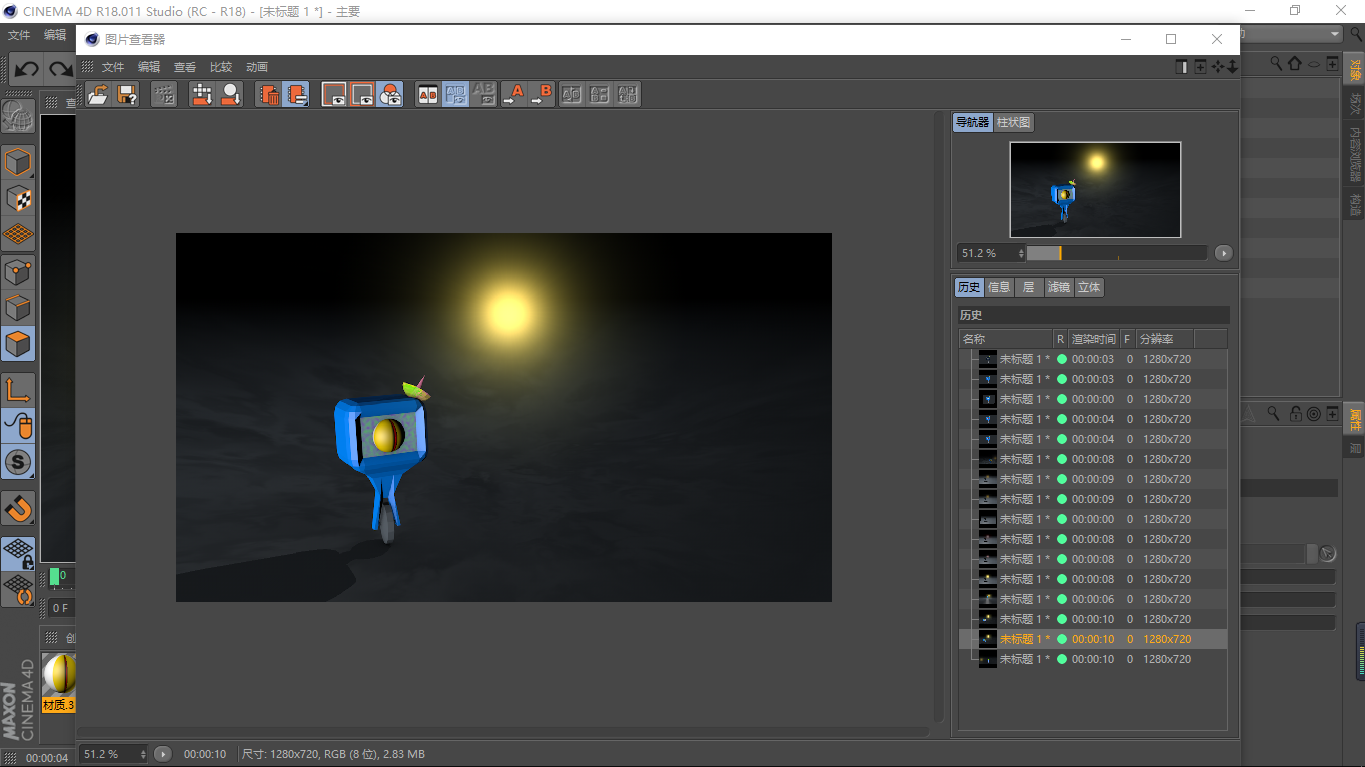This screenshot has height=767, width=1365.
Task: Select the polygon mode cube icon
Action: [18, 344]
